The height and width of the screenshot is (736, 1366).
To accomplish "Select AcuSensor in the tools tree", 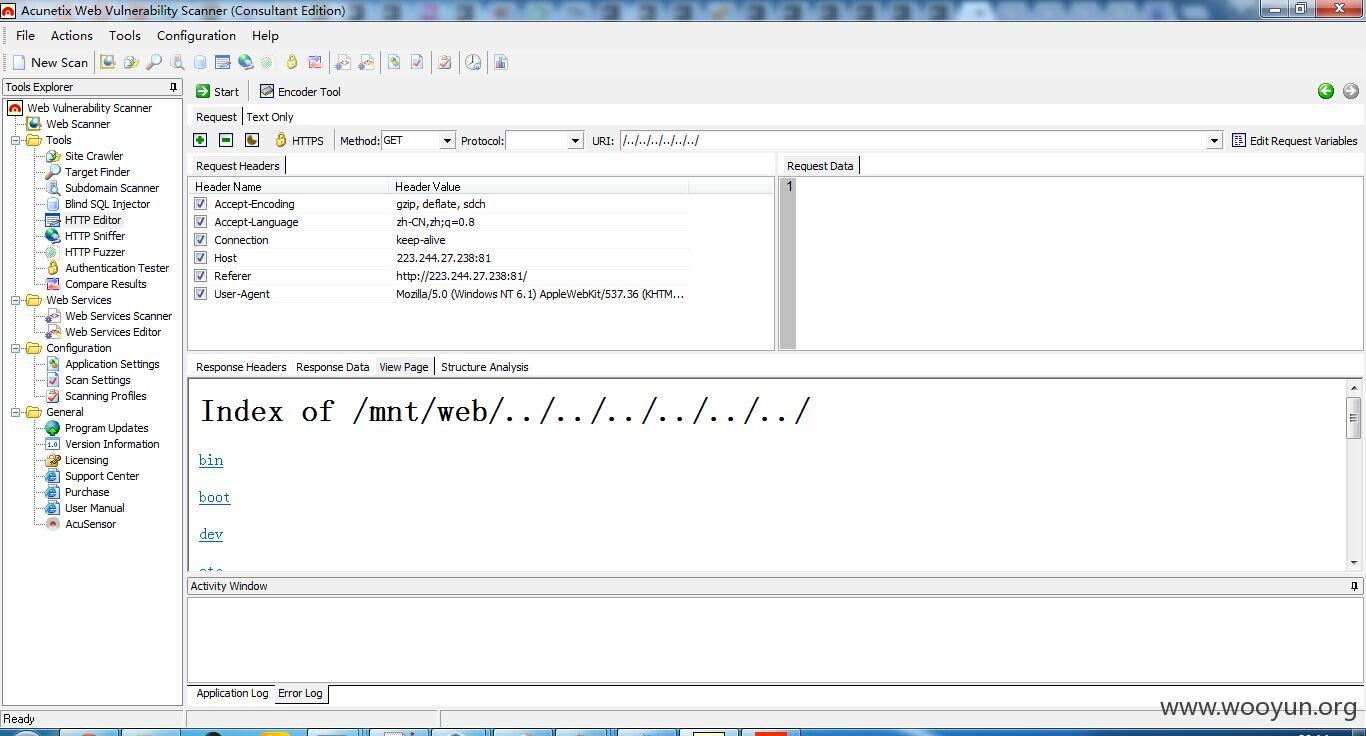I will point(90,524).
